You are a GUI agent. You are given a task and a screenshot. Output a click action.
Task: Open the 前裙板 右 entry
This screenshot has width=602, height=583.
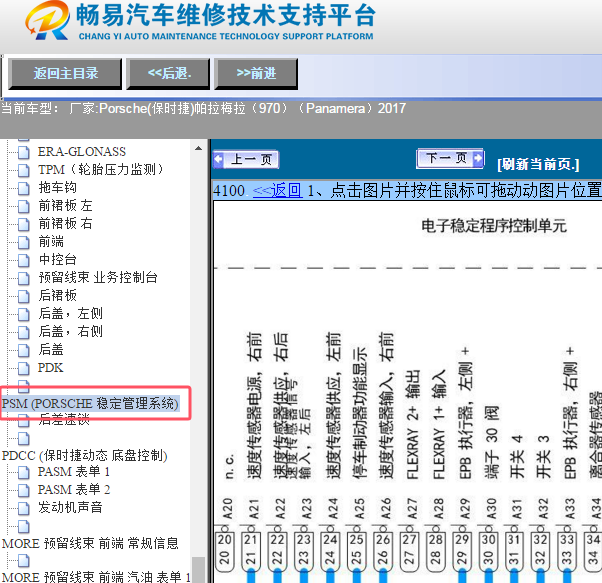point(65,223)
